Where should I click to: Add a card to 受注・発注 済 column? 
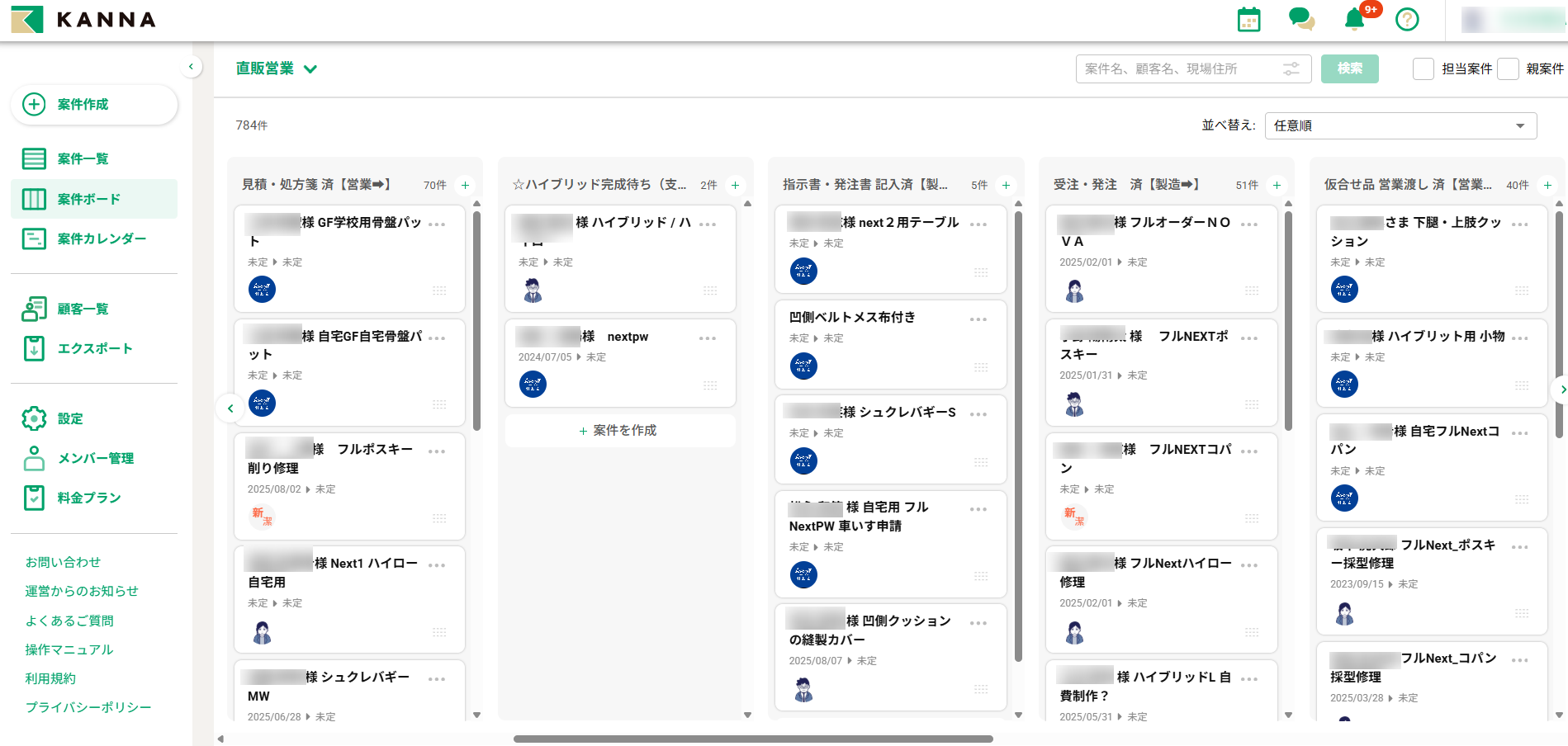point(1277,185)
